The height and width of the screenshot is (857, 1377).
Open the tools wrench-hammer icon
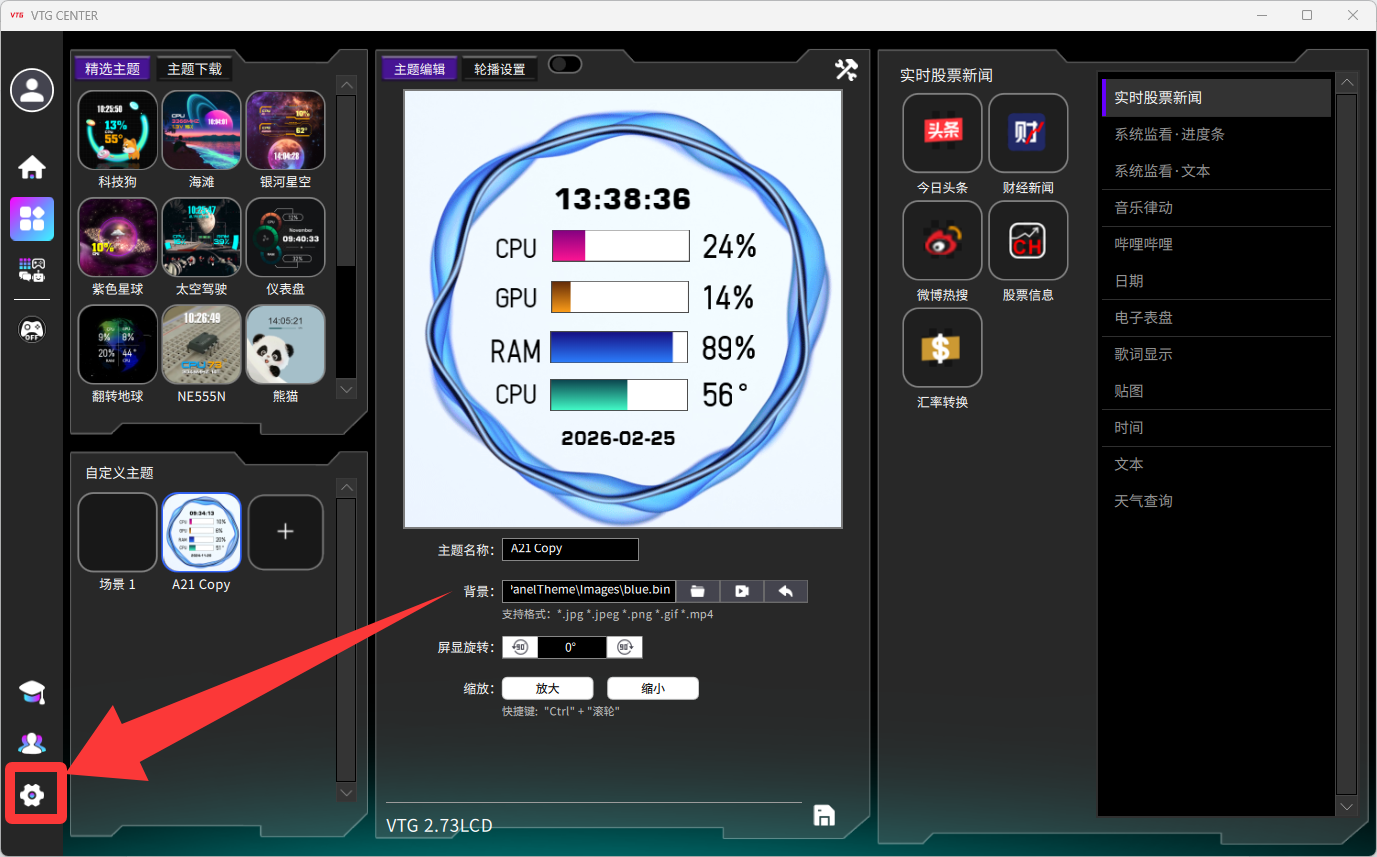point(846,69)
